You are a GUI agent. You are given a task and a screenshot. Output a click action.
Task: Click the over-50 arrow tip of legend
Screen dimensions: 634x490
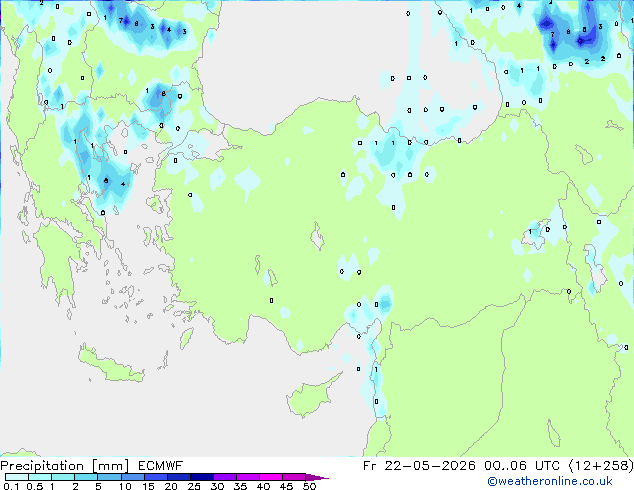317,477
